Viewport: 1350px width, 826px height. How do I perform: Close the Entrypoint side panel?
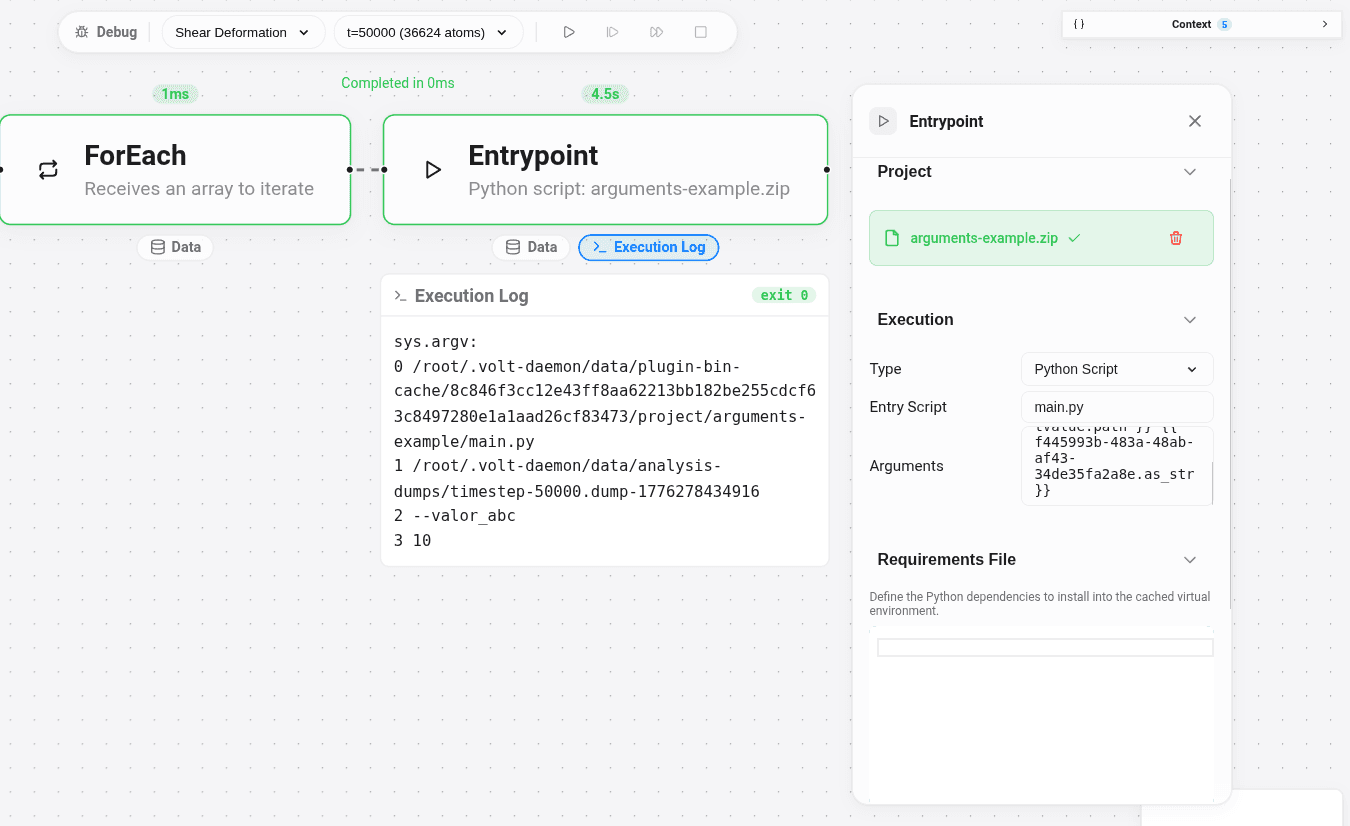[x=1195, y=121]
